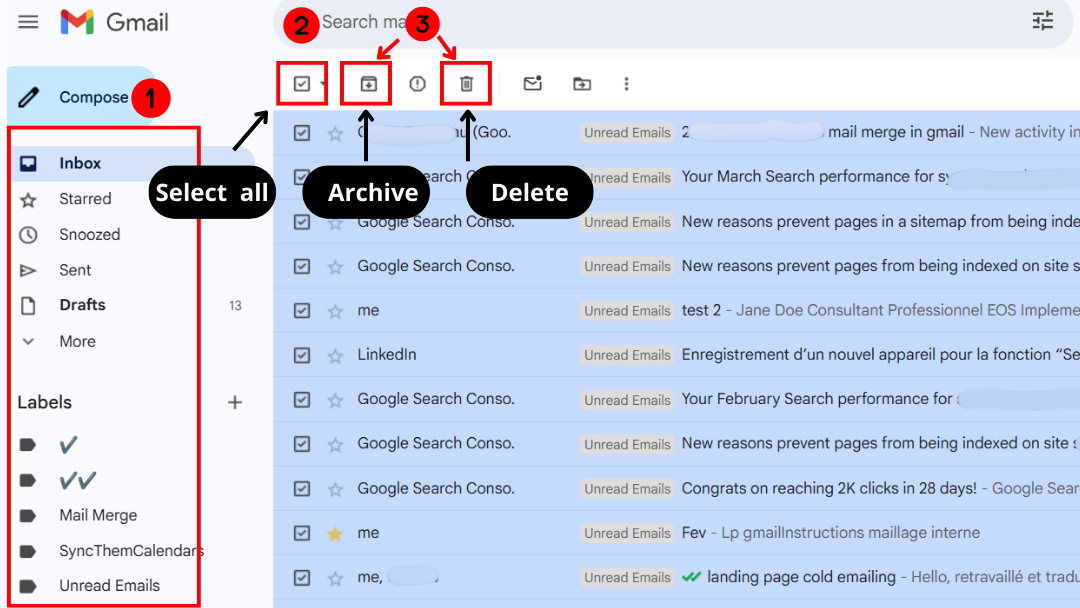Click the Mail Merge label tag icon

point(28,516)
